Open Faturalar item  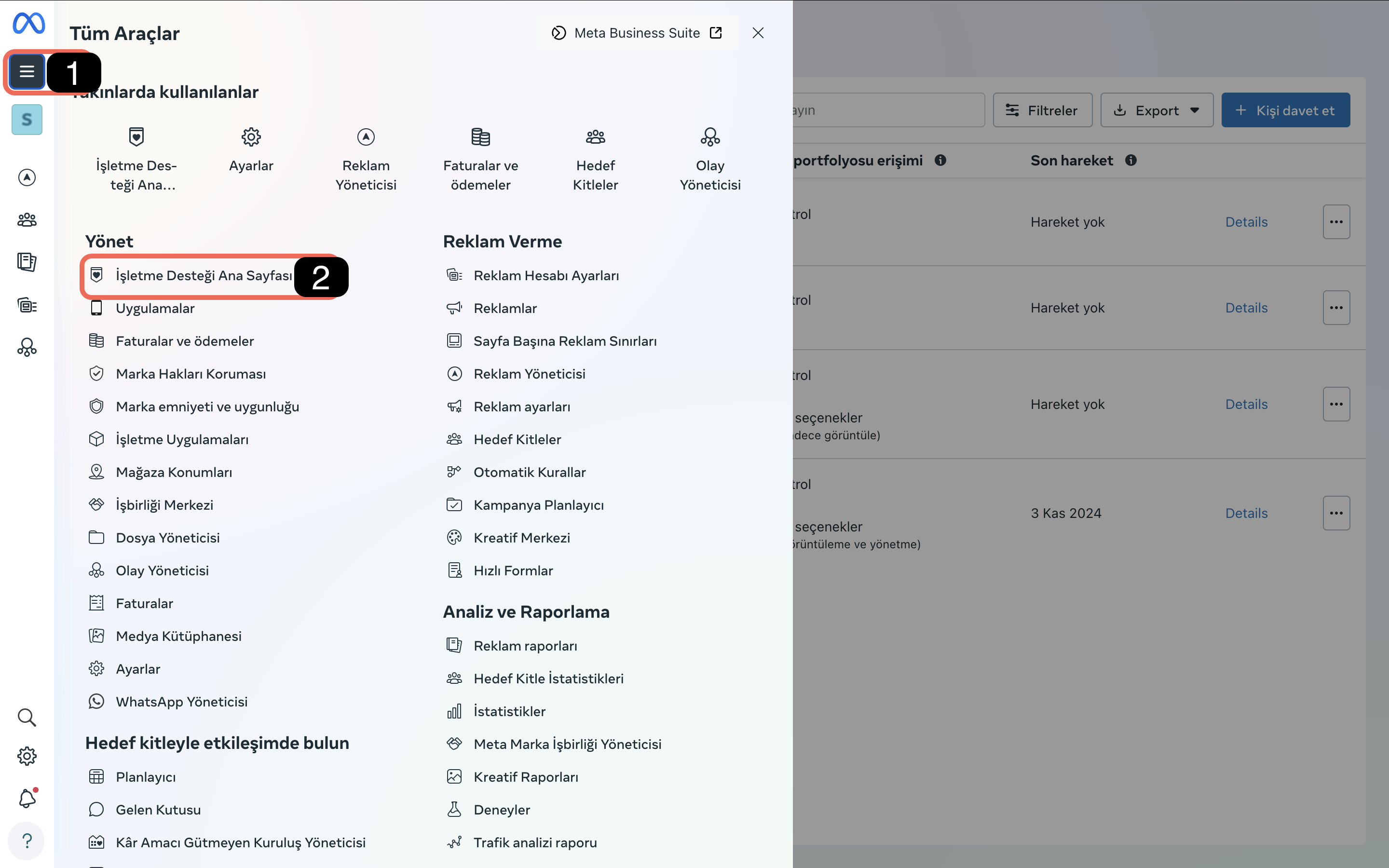tap(132, 603)
